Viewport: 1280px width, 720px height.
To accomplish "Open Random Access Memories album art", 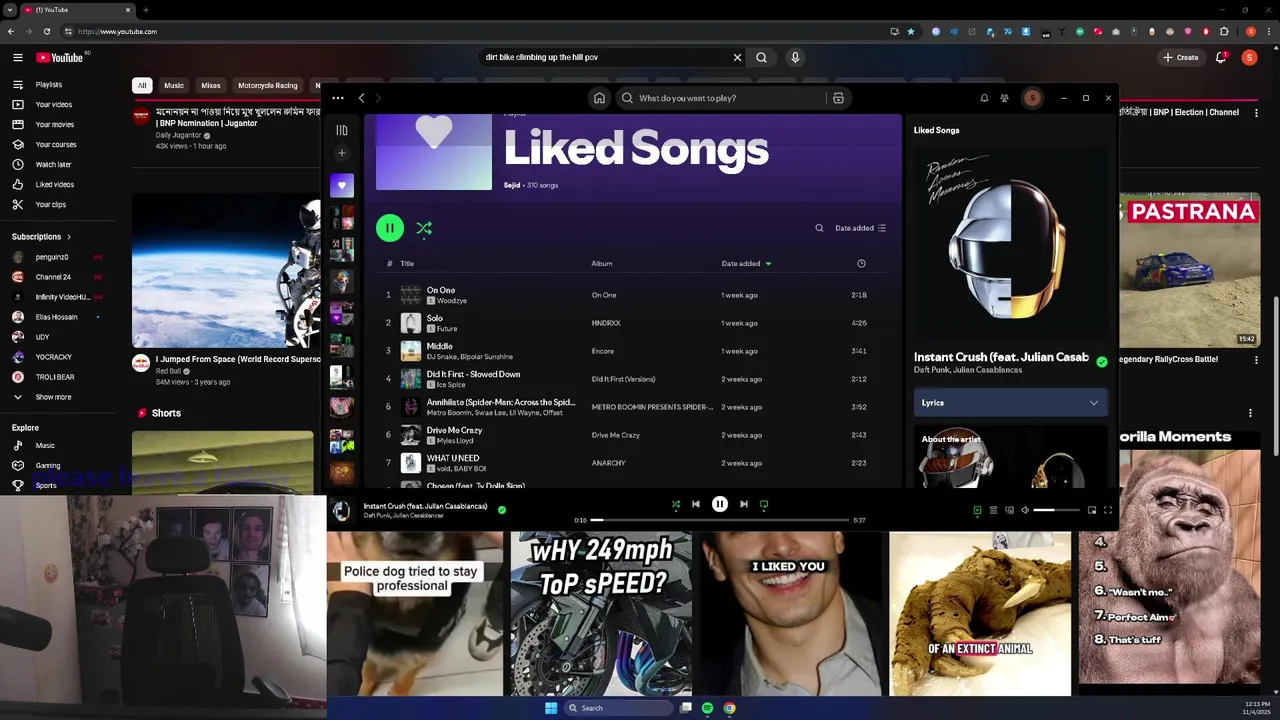I will (1010, 243).
